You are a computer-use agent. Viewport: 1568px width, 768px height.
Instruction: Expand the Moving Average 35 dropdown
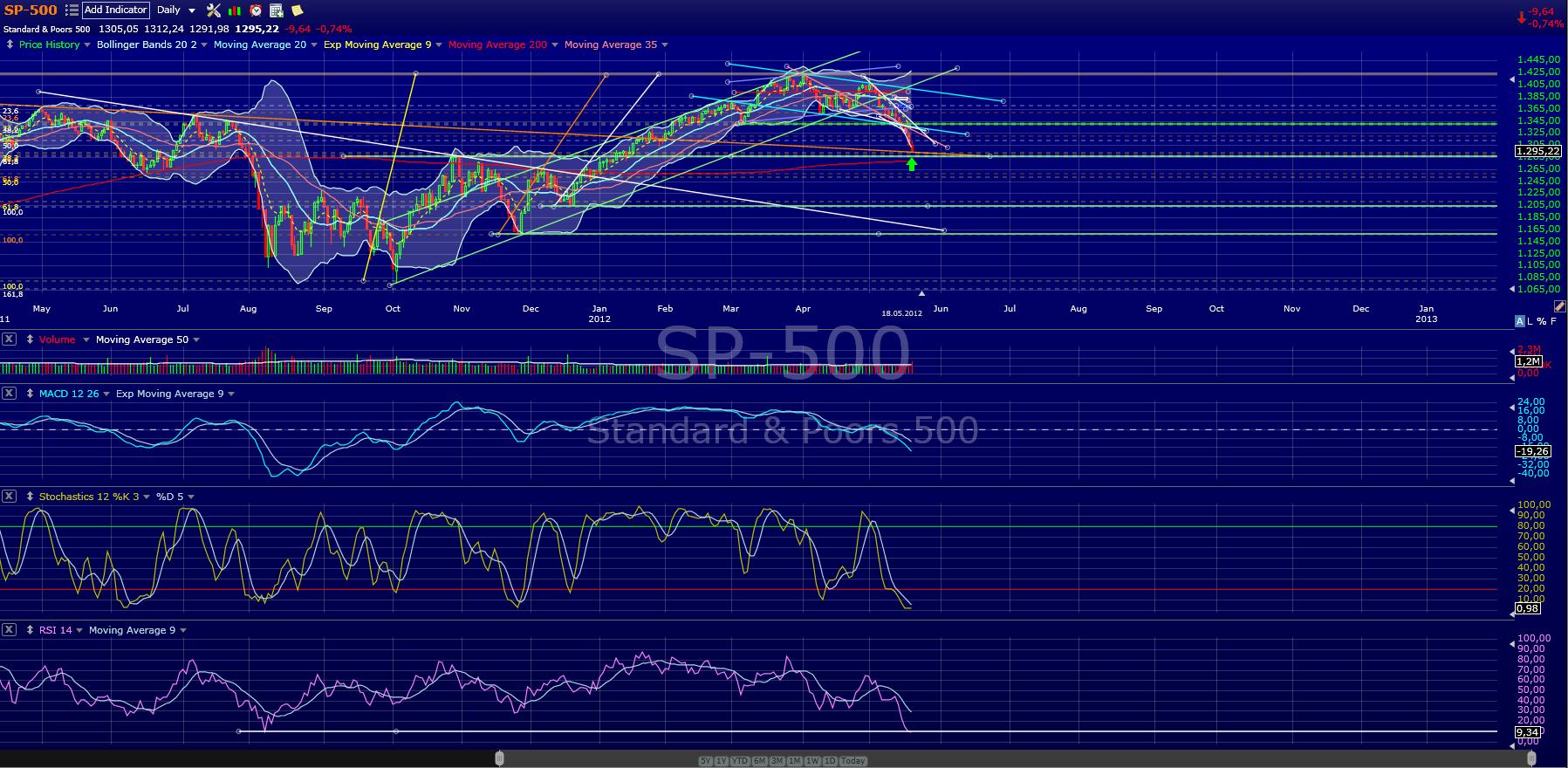pos(665,45)
